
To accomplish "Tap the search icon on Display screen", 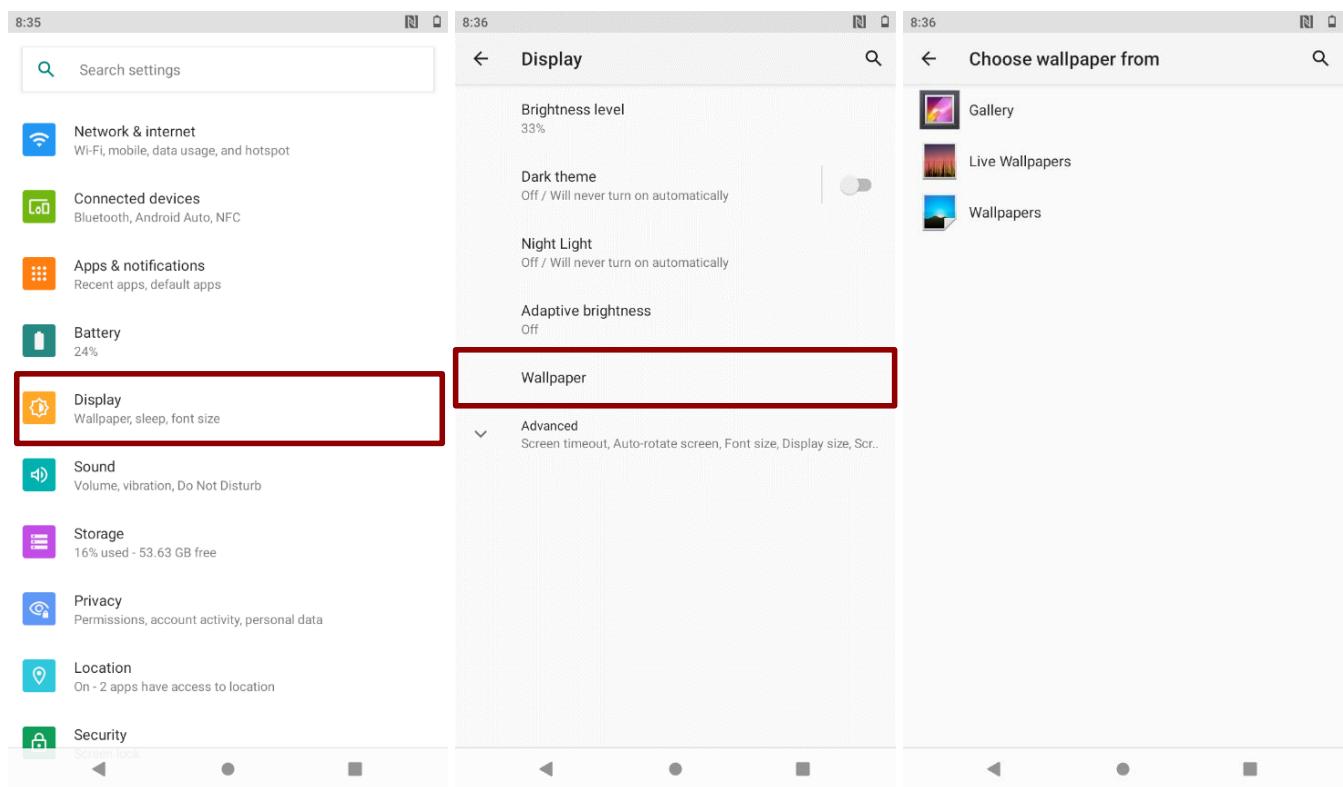I will coord(873,59).
